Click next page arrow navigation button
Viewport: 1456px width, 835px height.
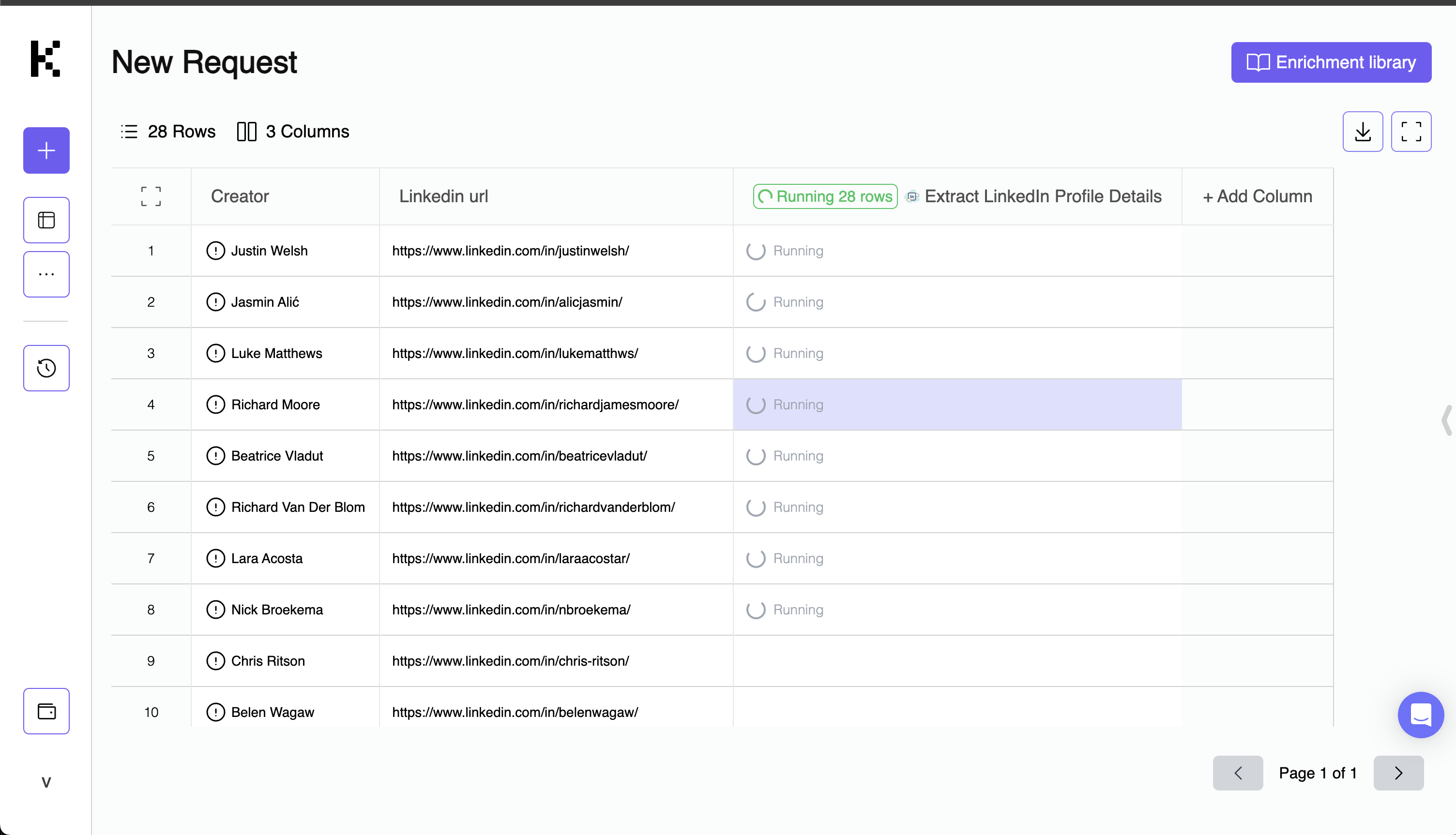[x=1398, y=773]
